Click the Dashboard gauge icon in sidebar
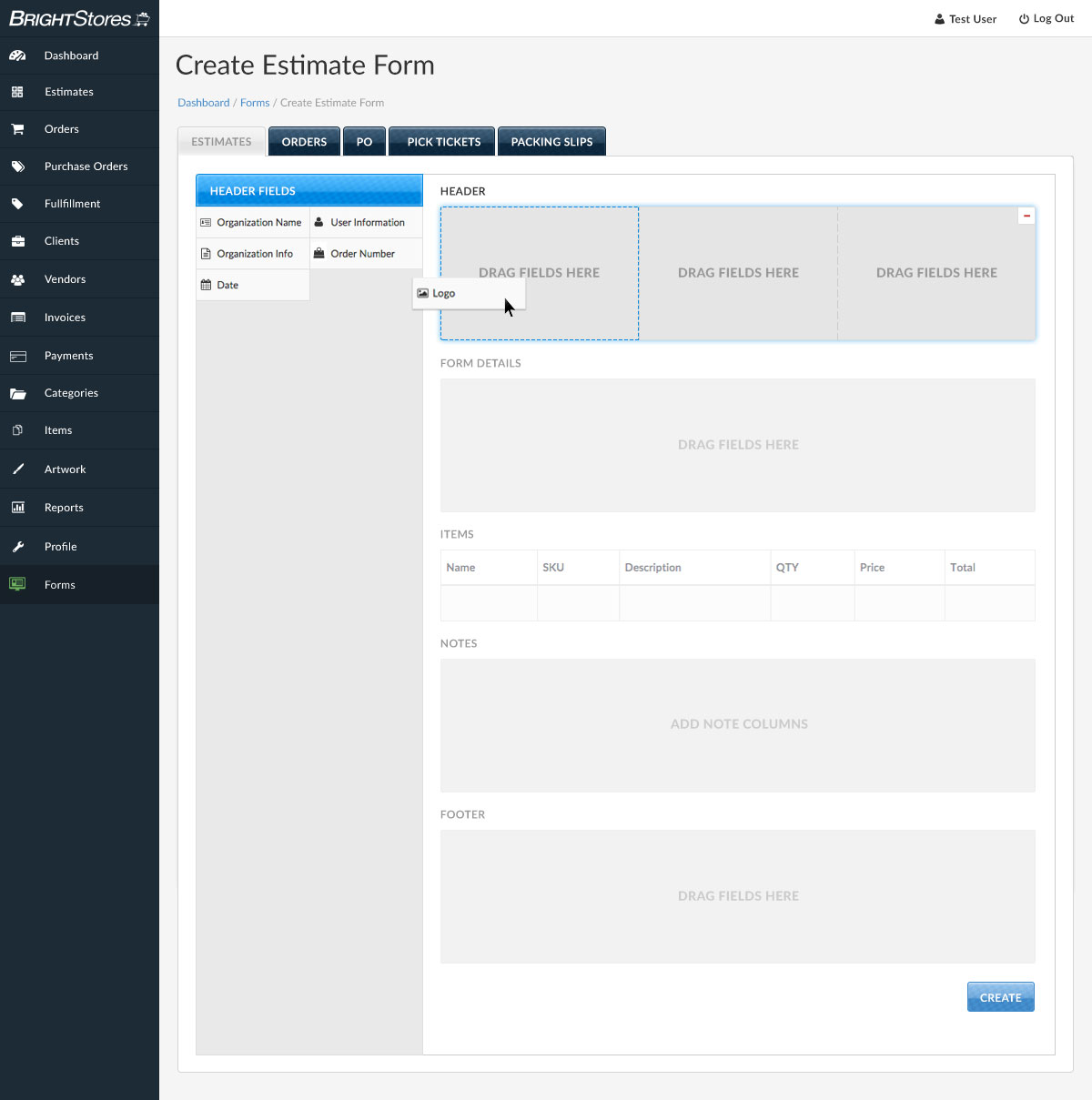Screen dimensions: 1092x1100 (x=17, y=56)
